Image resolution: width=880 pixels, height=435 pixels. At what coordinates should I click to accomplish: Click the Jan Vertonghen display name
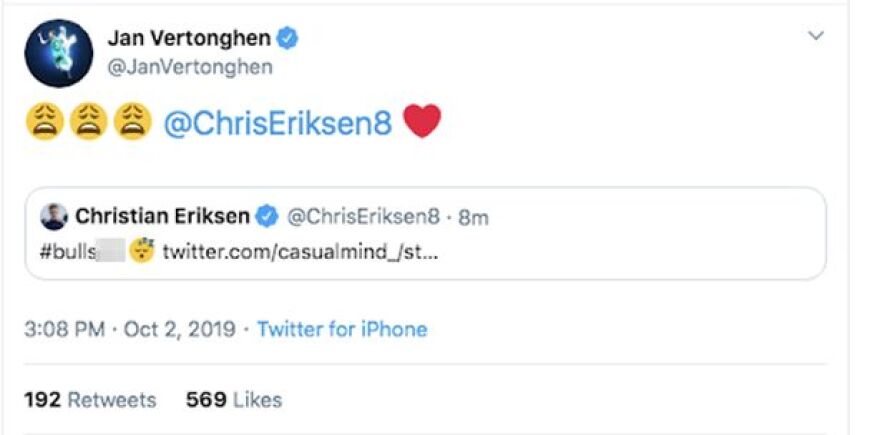point(188,39)
